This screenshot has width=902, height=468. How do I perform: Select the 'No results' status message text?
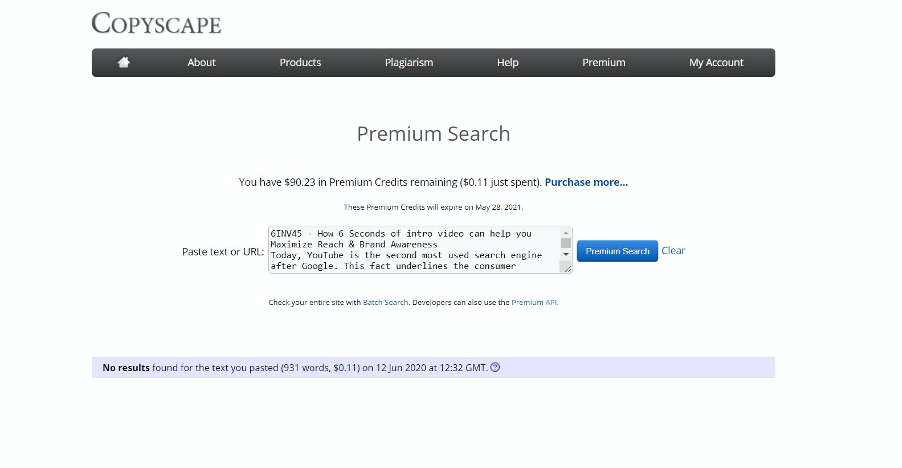pos(126,367)
